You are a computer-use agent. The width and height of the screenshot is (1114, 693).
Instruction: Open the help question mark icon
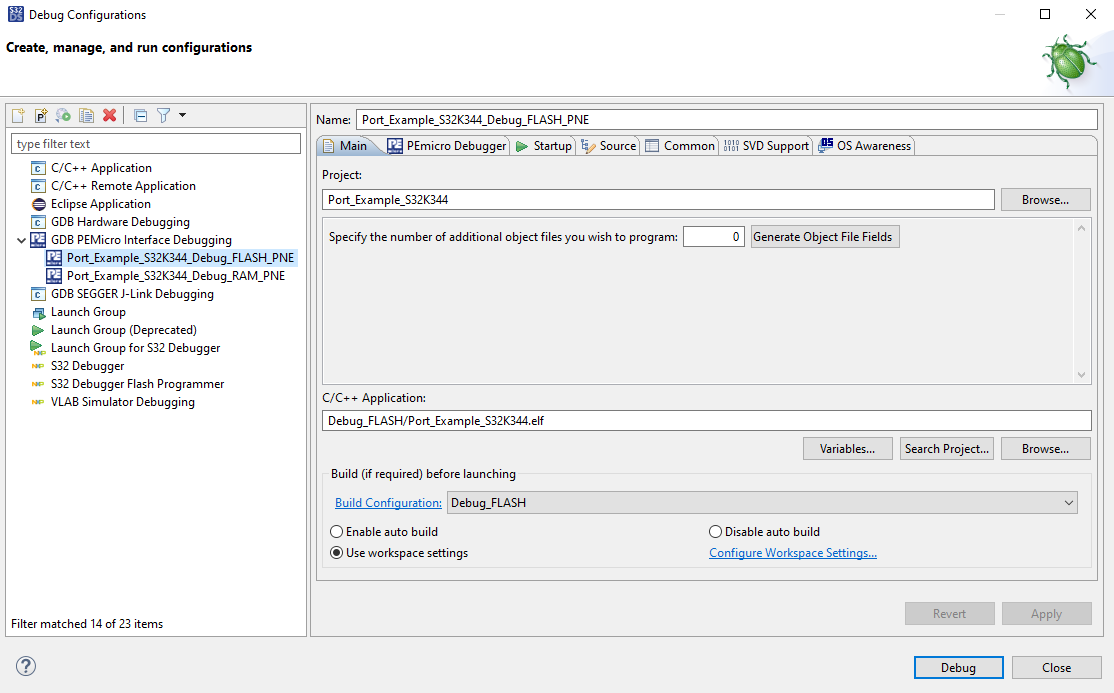(26, 667)
